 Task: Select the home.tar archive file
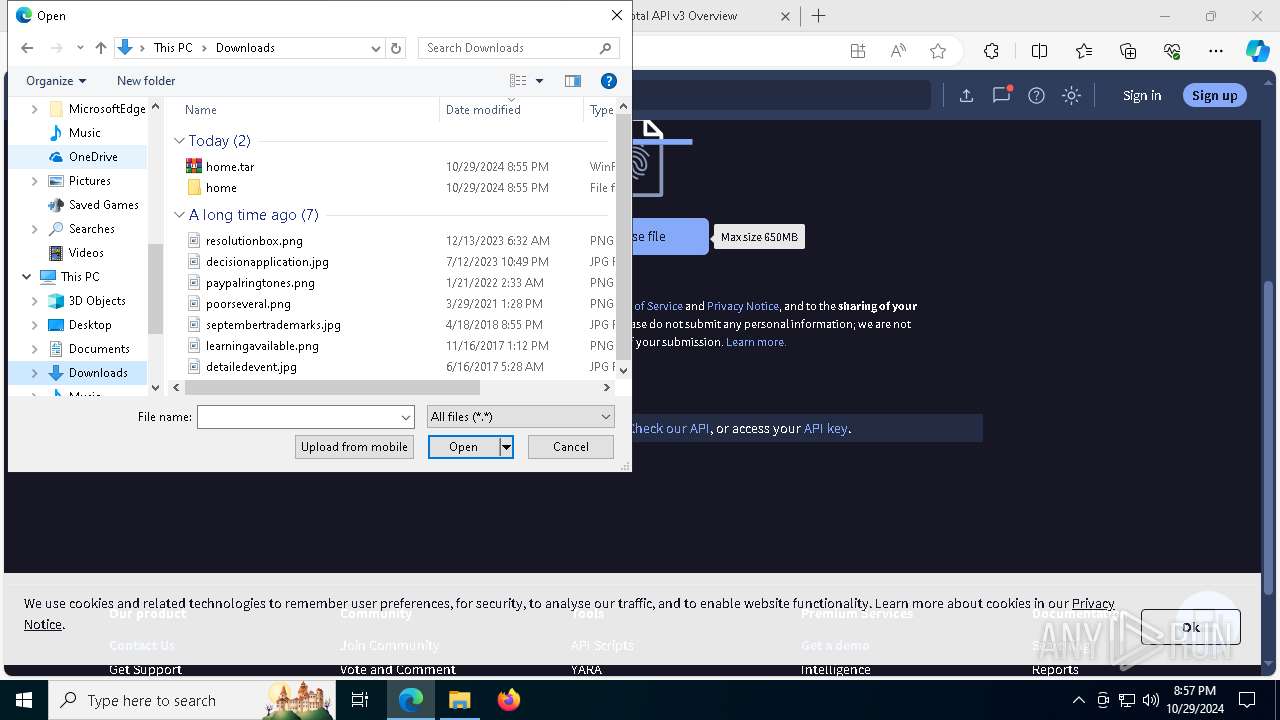(x=230, y=167)
